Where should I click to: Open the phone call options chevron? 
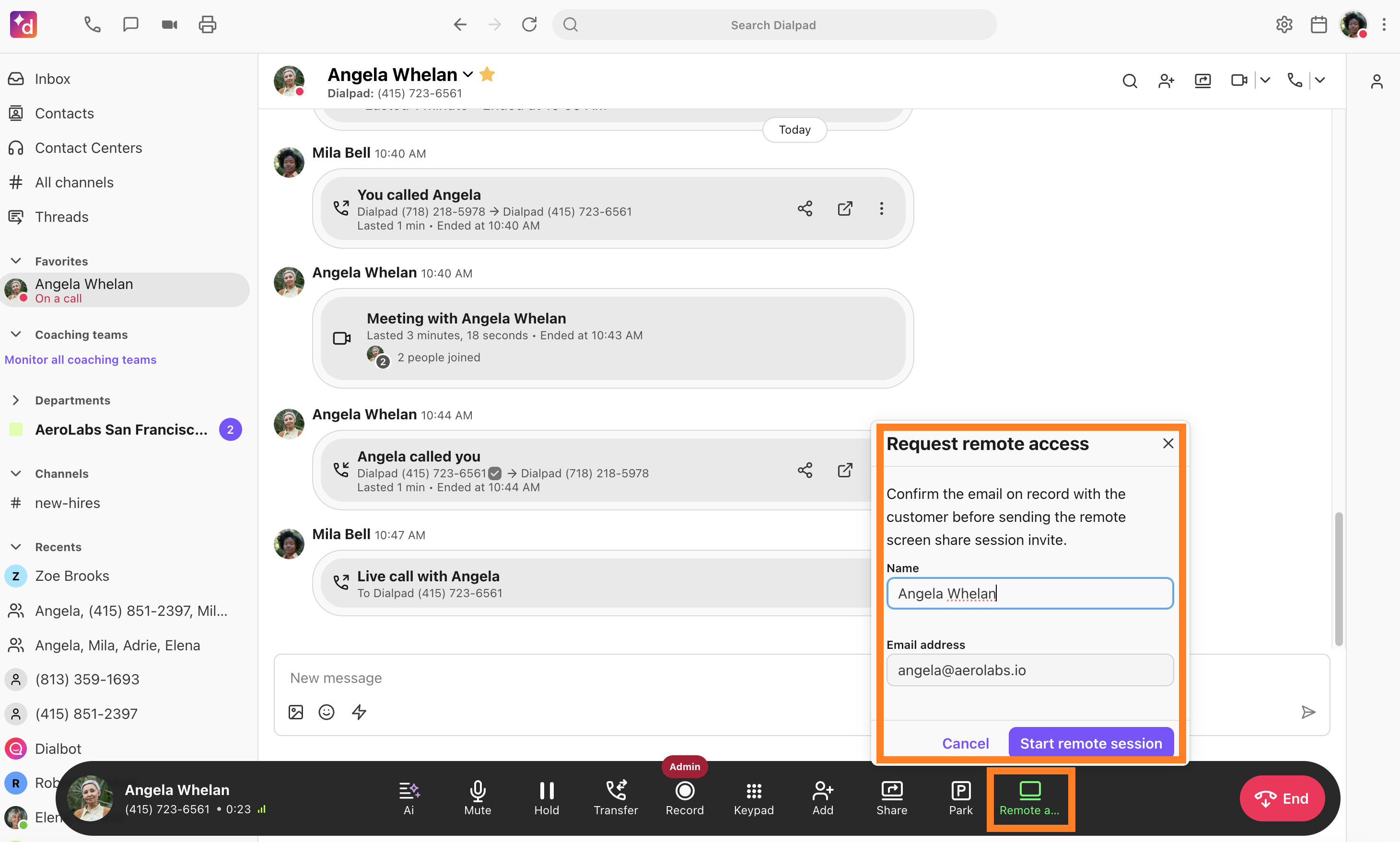pyautogui.click(x=1320, y=81)
